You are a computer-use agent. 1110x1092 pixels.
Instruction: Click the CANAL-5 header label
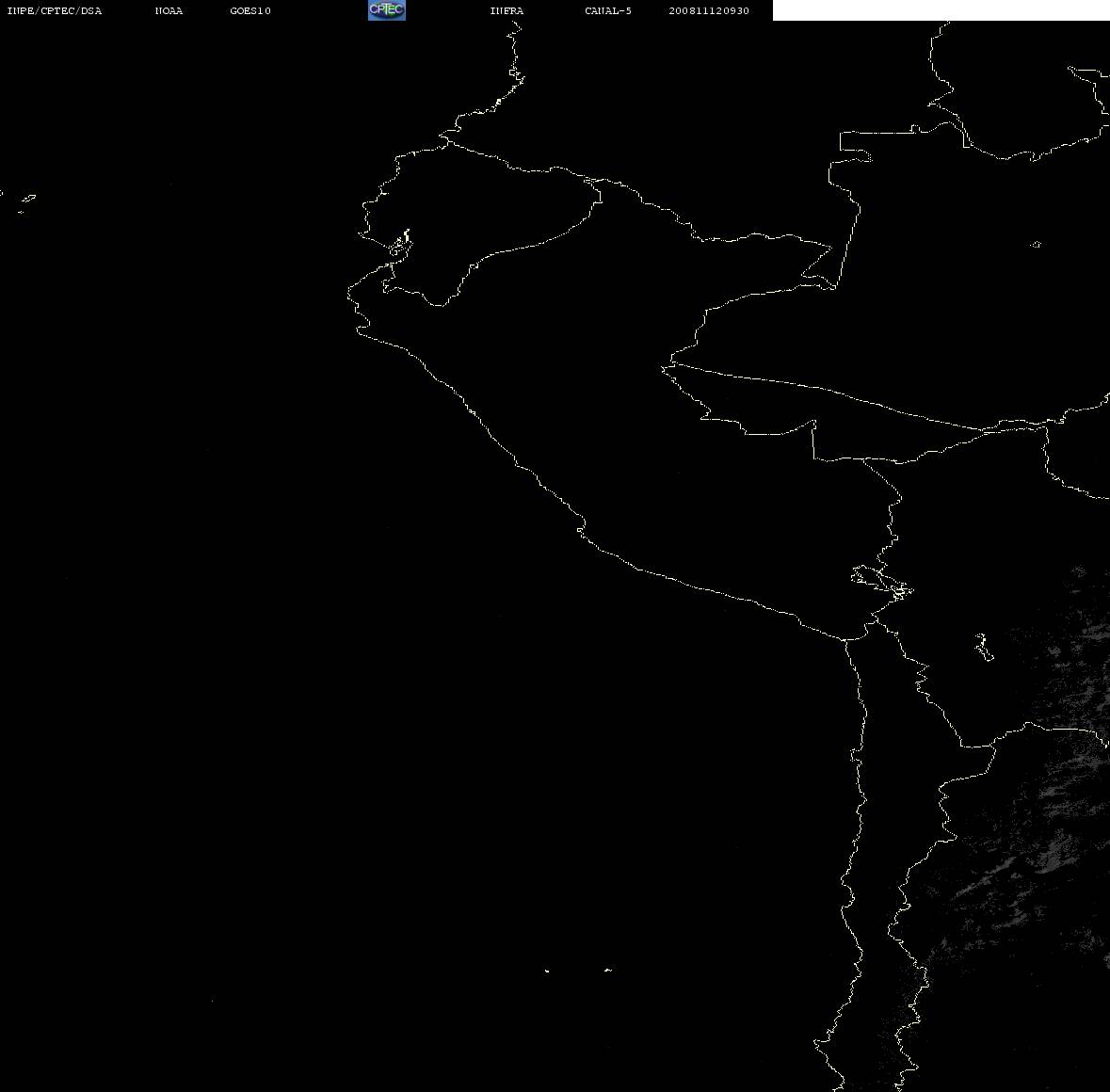[608, 10]
